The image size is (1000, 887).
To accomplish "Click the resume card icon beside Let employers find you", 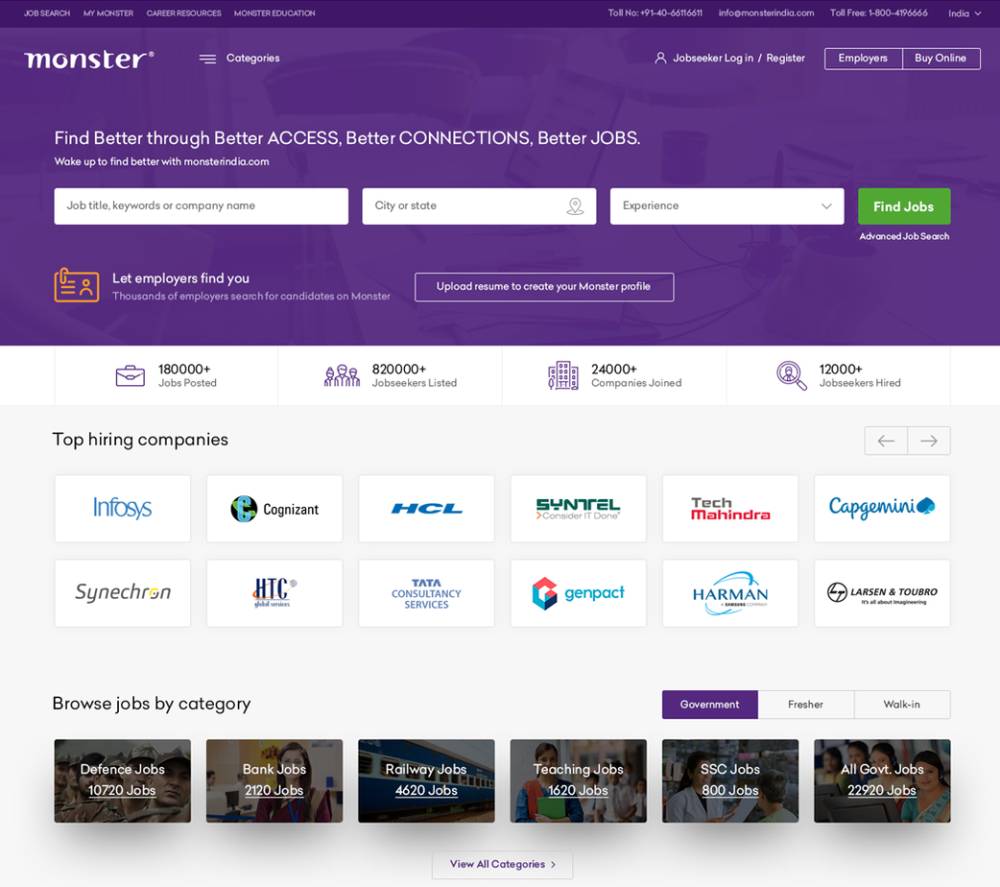I will click(77, 285).
